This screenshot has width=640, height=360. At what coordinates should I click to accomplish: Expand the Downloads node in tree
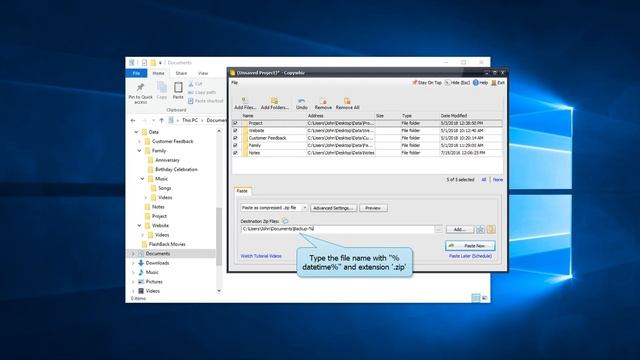(133, 263)
